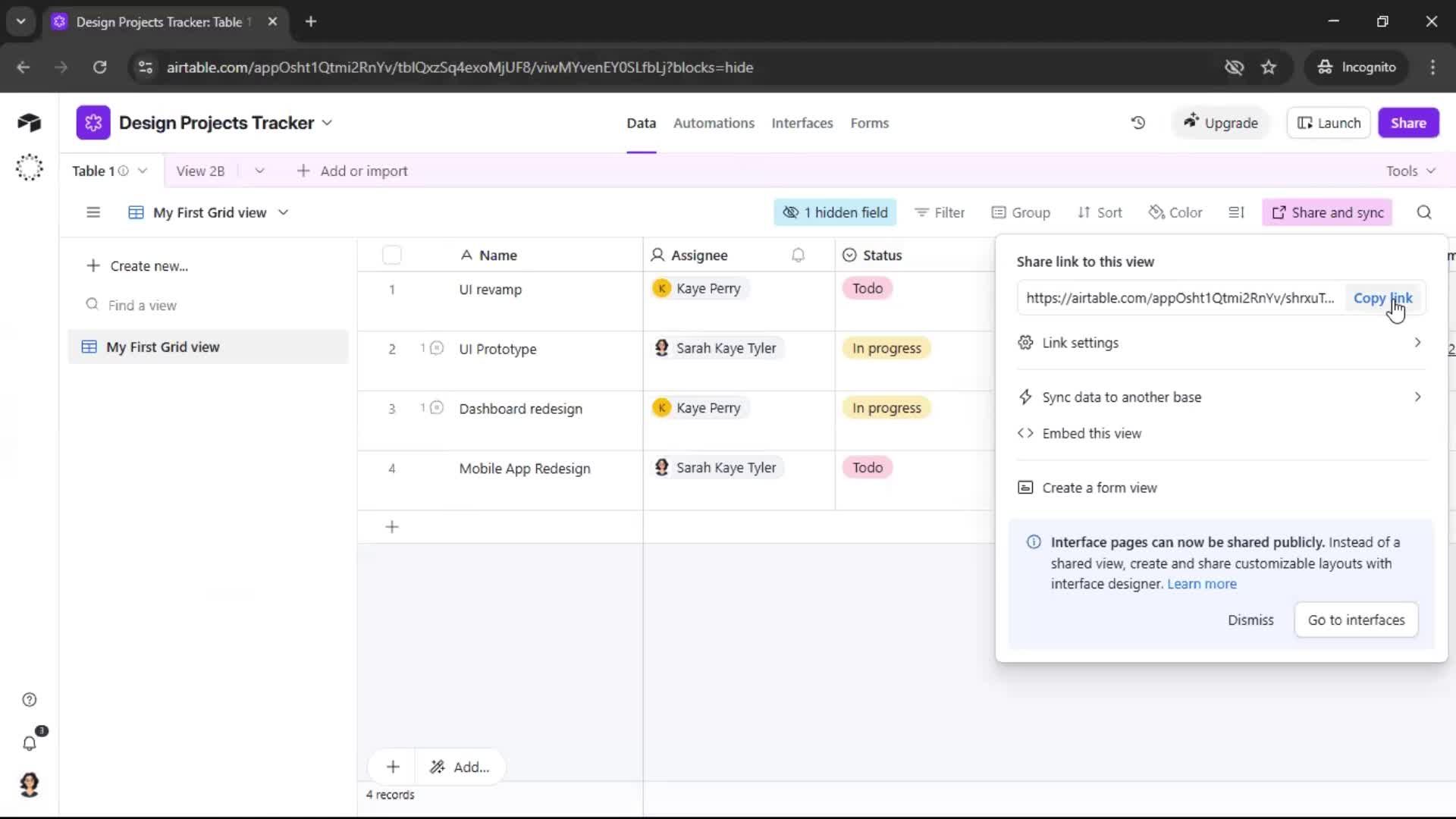The width and height of the screenshot is (1456, 819).
Task: Reload the browser page
Action: tap(99, 67)
